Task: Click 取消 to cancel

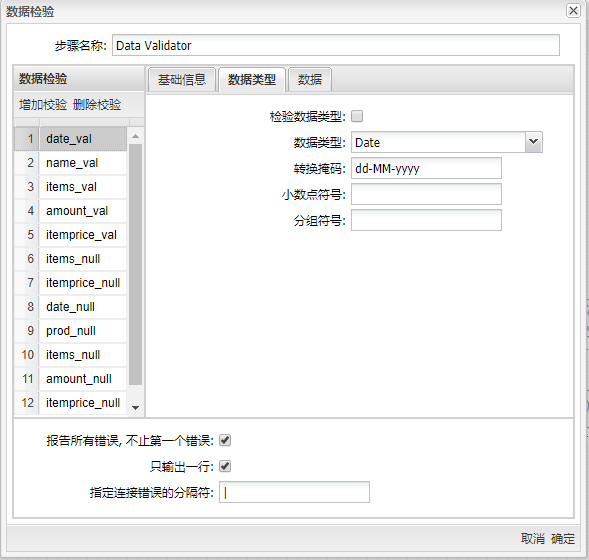Action: [533, 539]
